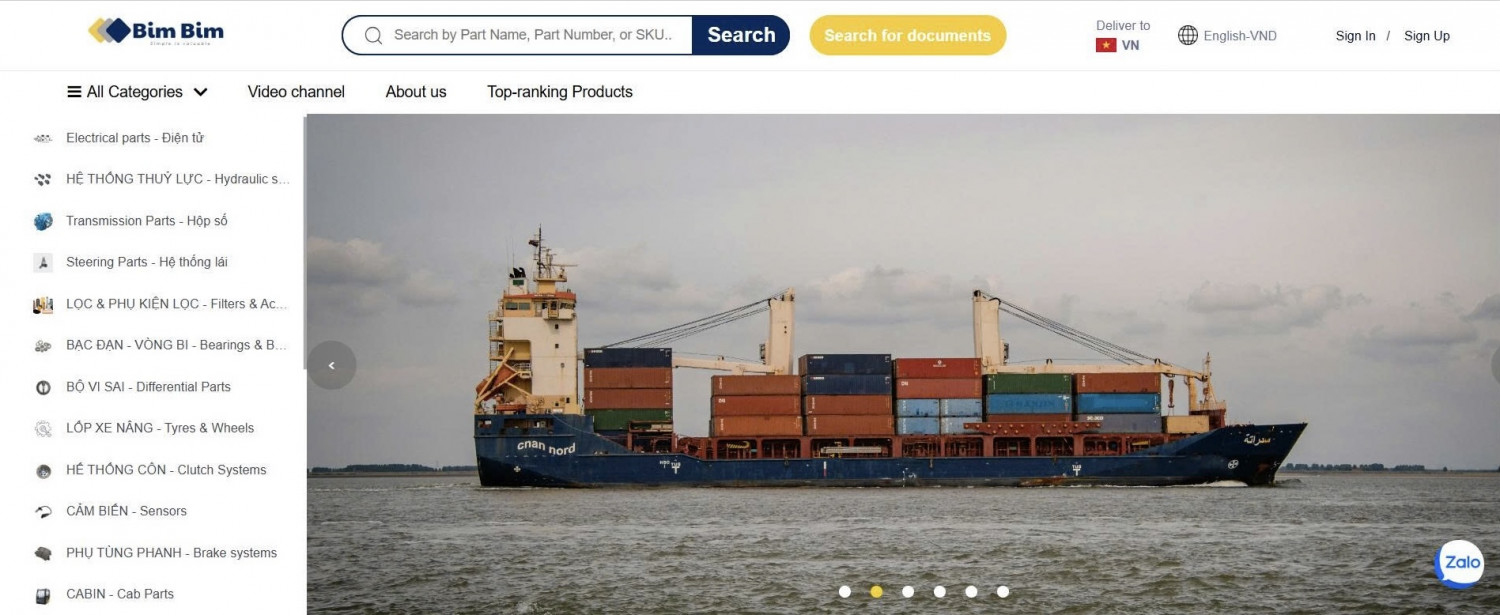
Task: Click the Search for documents button
Action: 908,35
